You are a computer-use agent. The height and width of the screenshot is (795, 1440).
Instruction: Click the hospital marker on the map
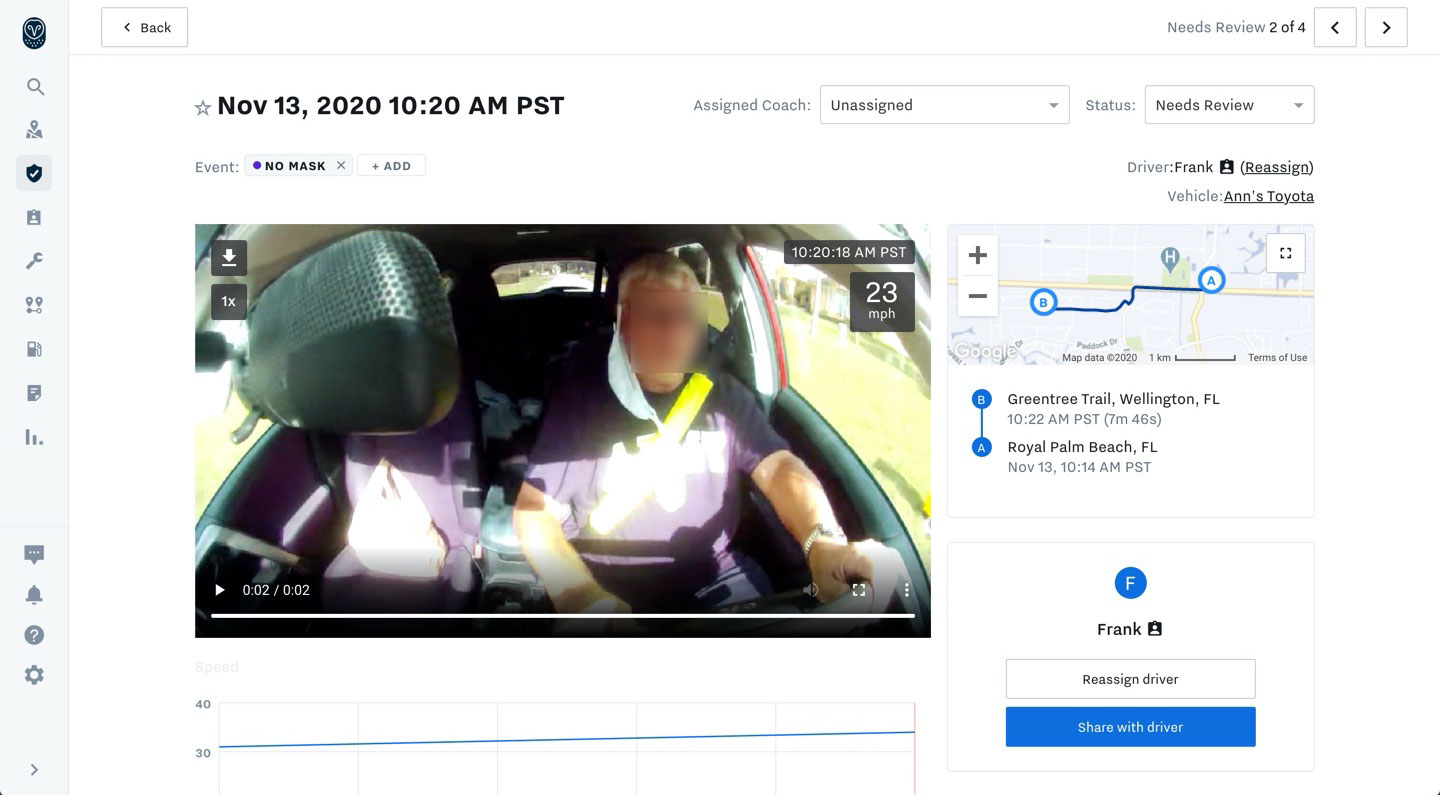[x=1170, y=259]
